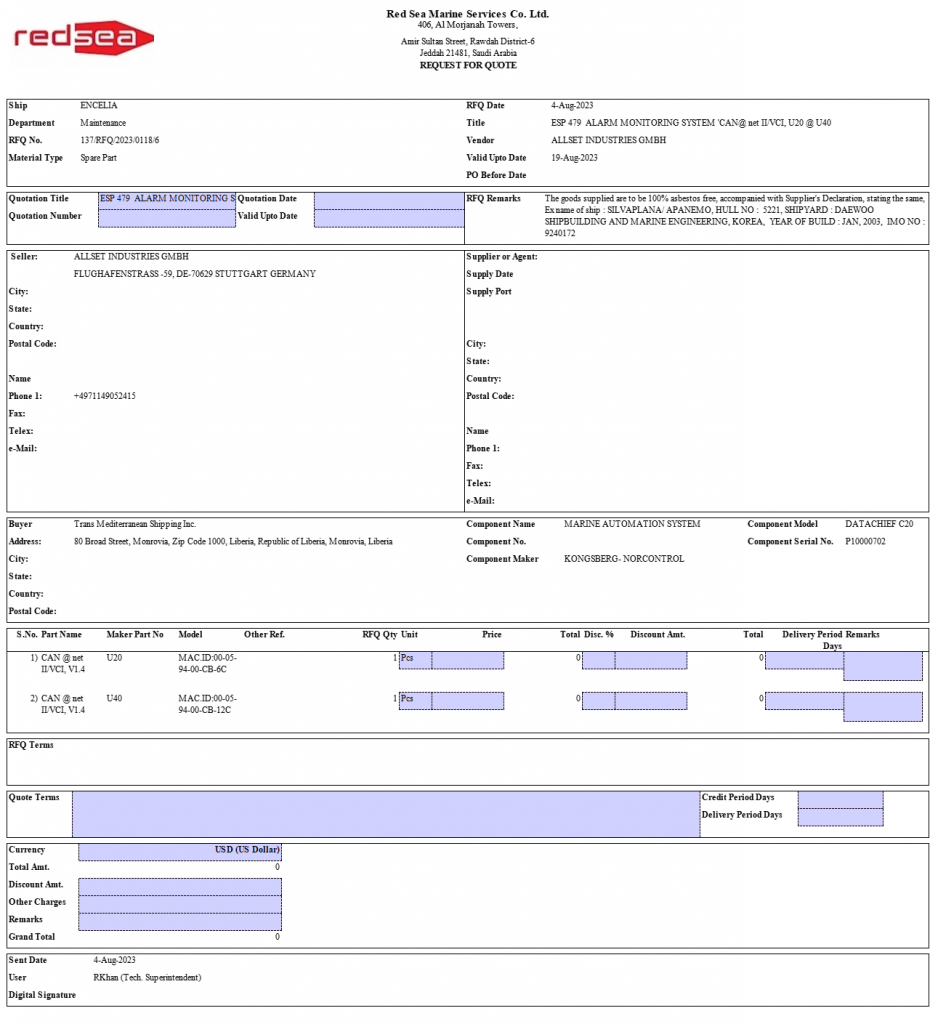Click the Discount Amt. field for item 1
The width and height of the screenshot is (930, 1024).
pos(650,660)
